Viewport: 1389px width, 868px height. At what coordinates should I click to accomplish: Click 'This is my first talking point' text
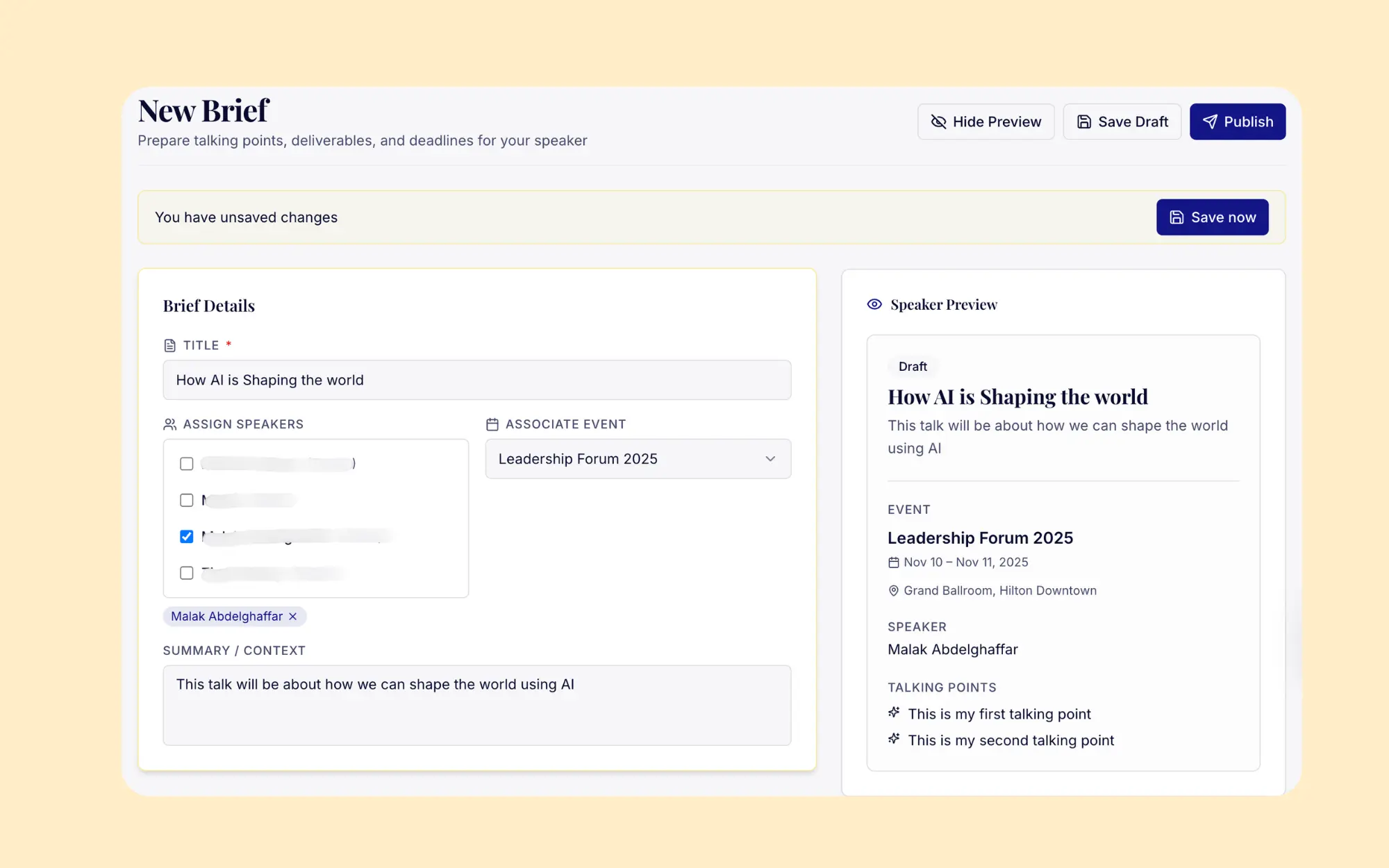tap(999, 715)
